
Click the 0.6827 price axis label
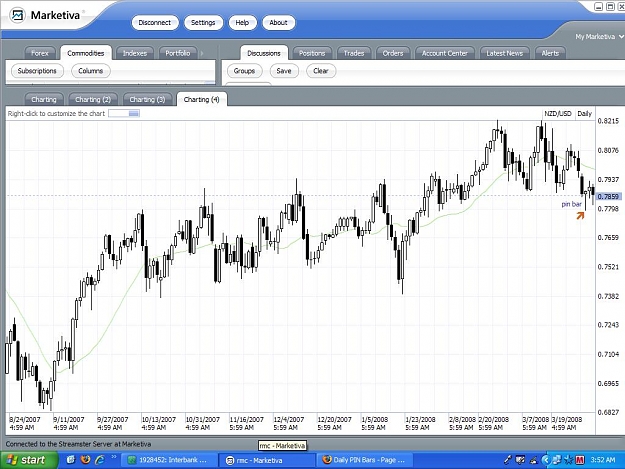[608, 412]
